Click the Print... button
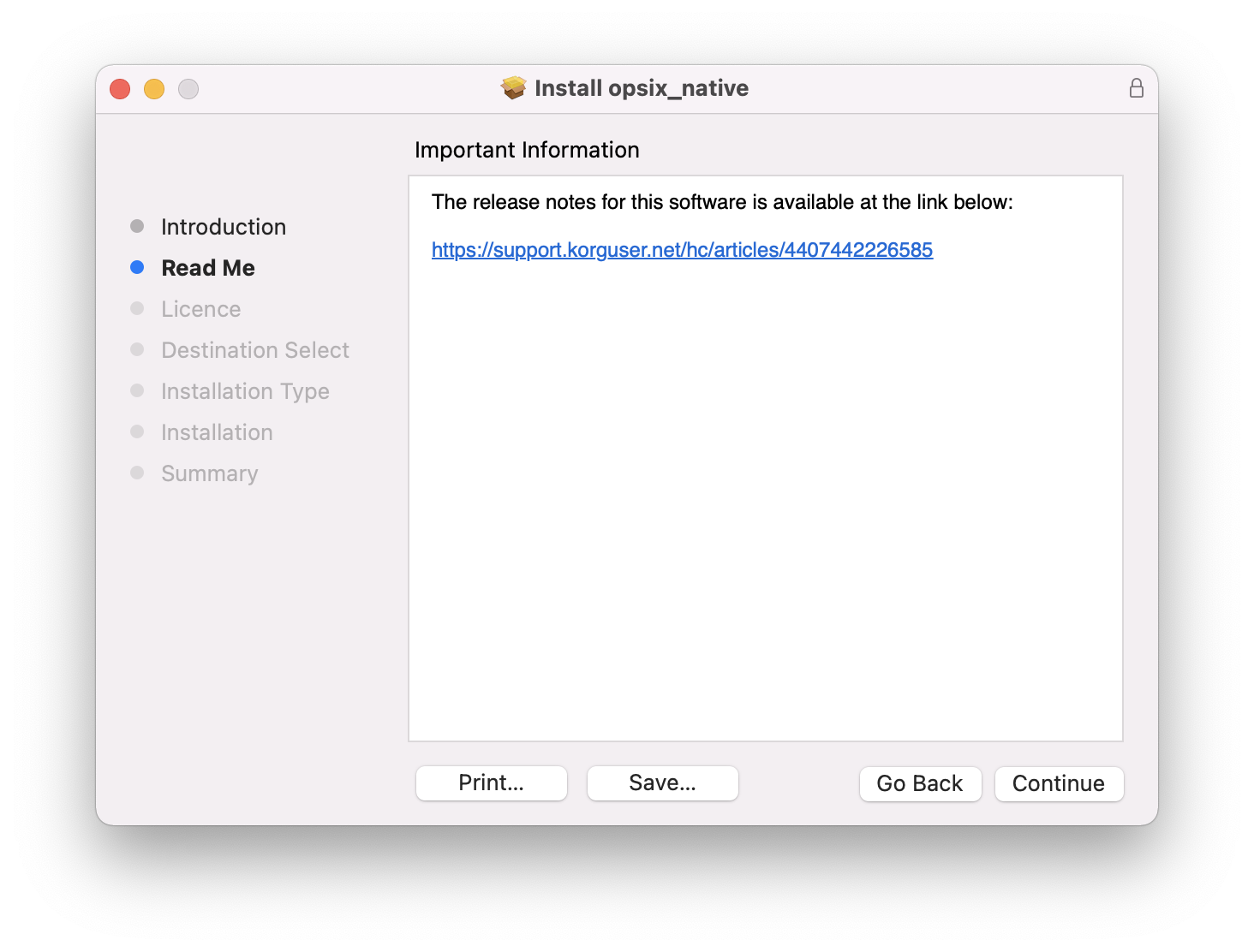 pyautogui.click(x=492, y=783)
